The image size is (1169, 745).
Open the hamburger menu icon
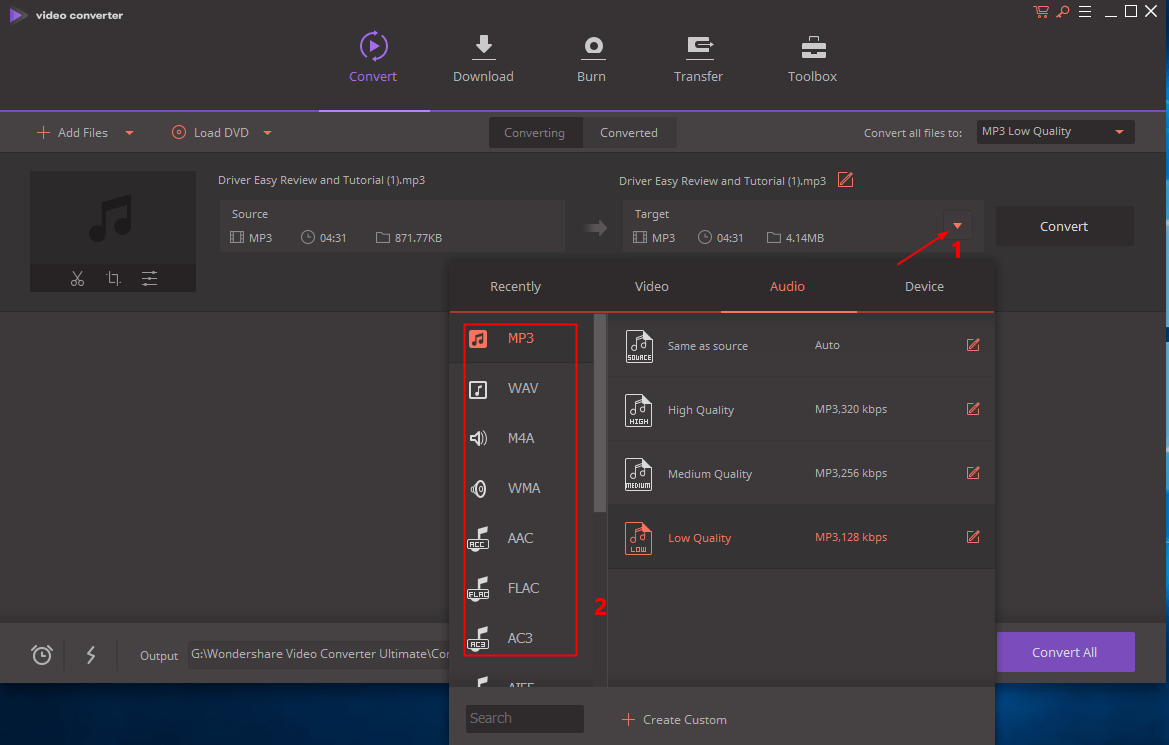click(x=1085, y=11)
